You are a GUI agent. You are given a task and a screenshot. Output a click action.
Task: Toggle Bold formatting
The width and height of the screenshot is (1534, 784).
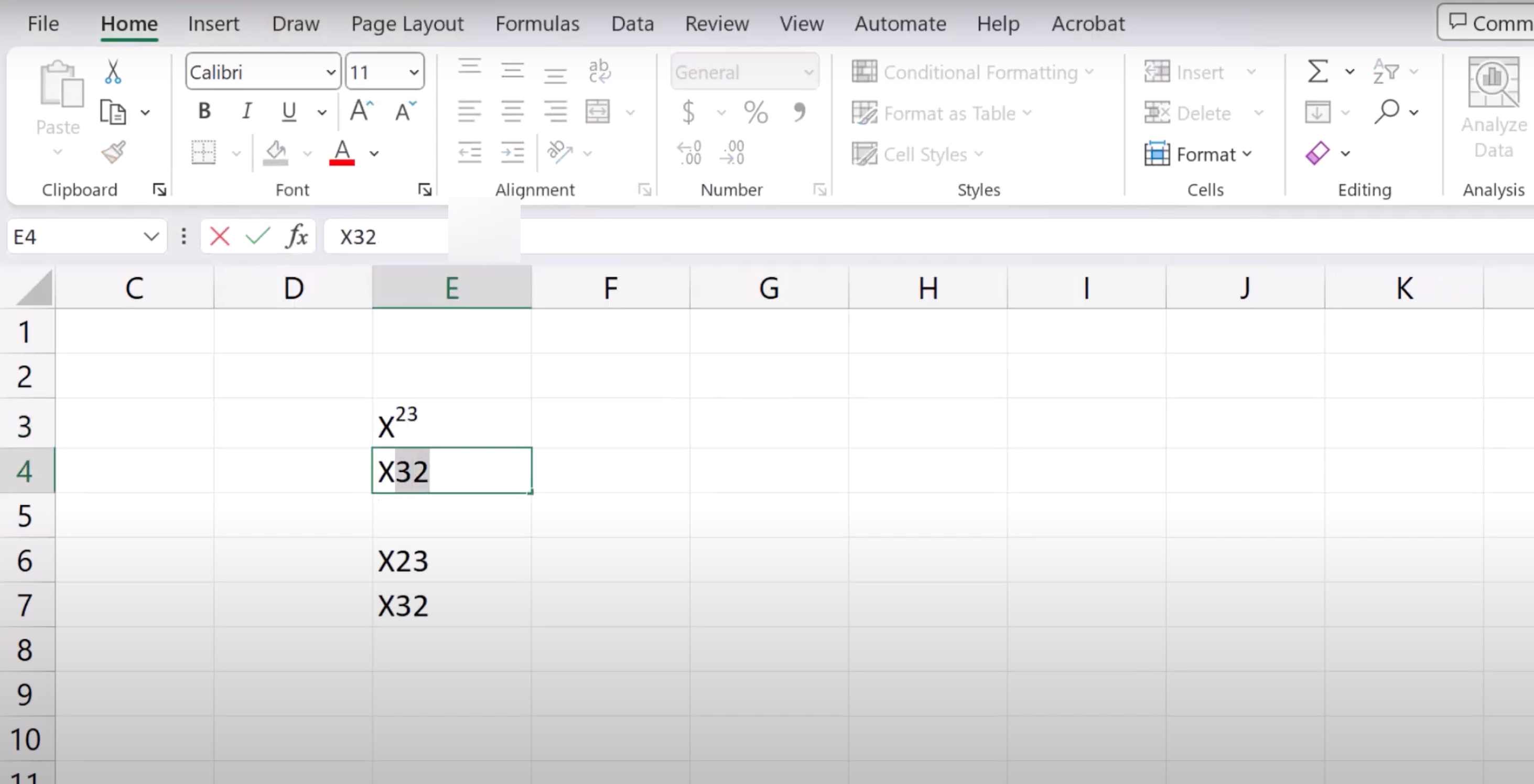tap(204, 111)
